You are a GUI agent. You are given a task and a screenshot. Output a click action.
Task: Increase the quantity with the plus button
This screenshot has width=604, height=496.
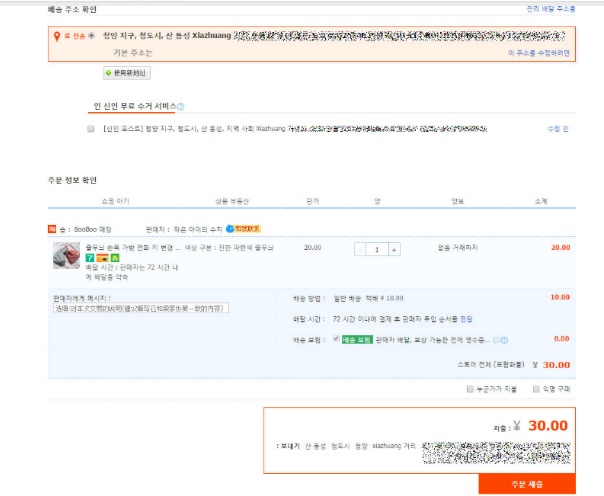pyautogui.click(x=394, y=250)
